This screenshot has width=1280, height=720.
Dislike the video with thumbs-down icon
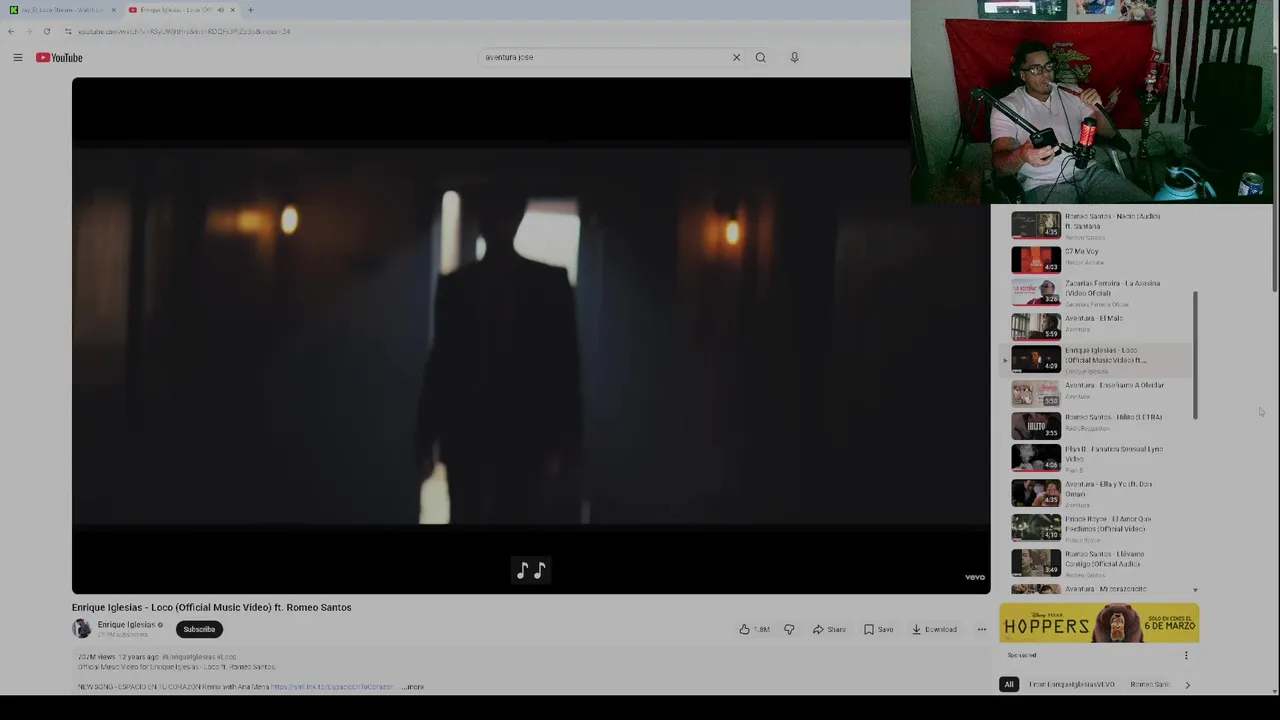click(x=789, y=629)
